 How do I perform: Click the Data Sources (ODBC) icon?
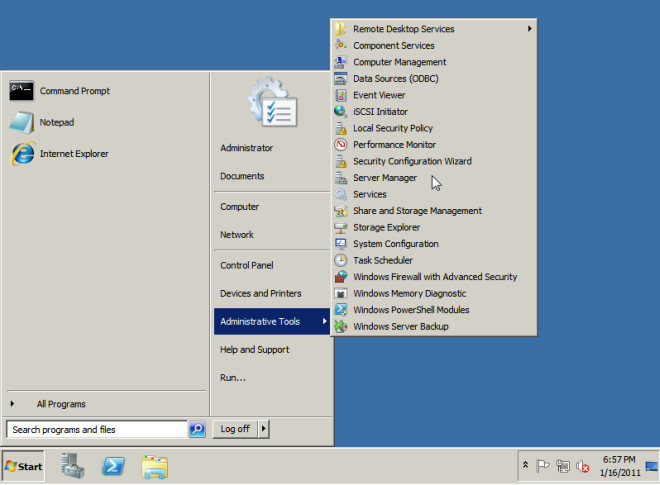click(341, 78)
